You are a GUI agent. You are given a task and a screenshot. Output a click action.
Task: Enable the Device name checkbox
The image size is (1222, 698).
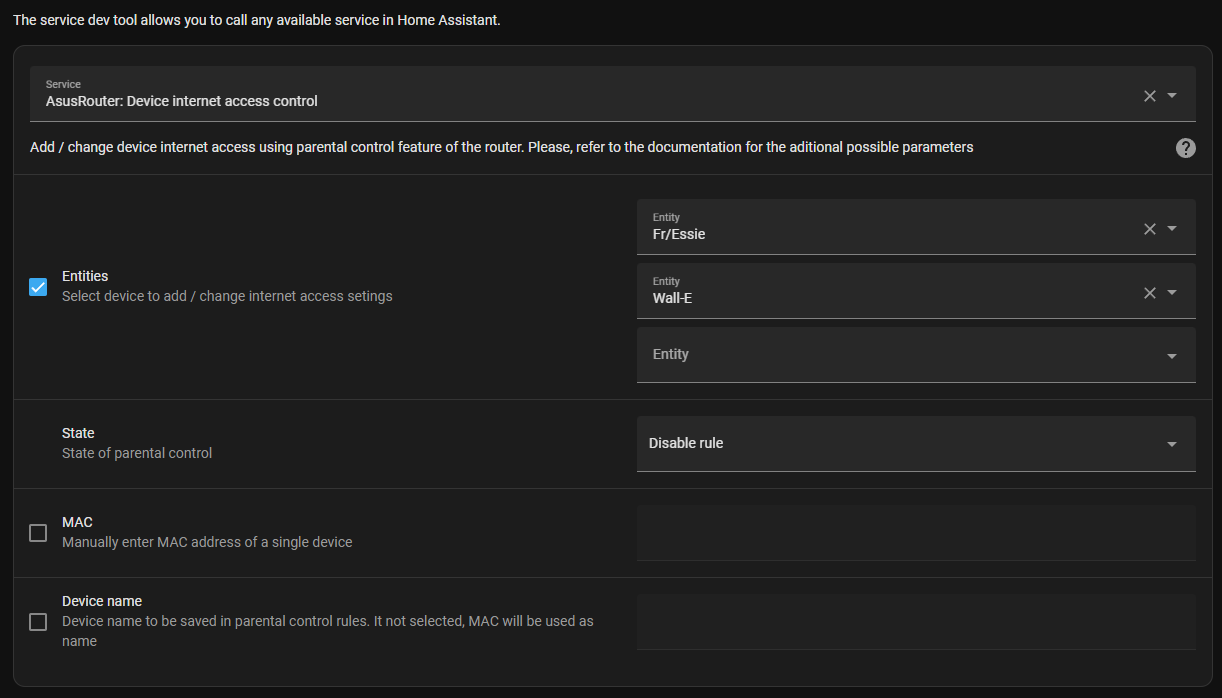pyautogui.click(x=37, y=621)
